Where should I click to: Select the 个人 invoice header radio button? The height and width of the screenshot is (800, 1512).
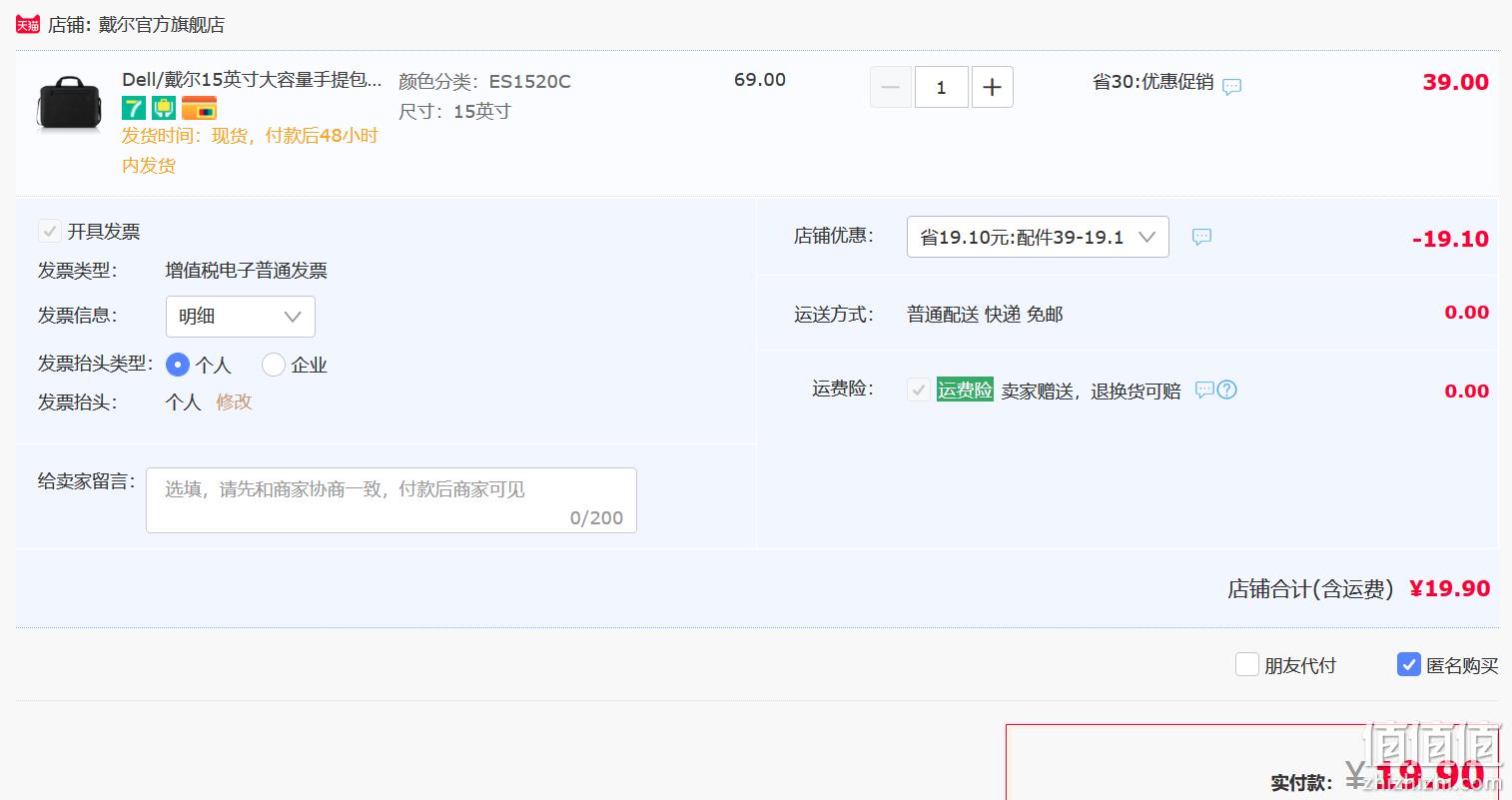point(177,365)
